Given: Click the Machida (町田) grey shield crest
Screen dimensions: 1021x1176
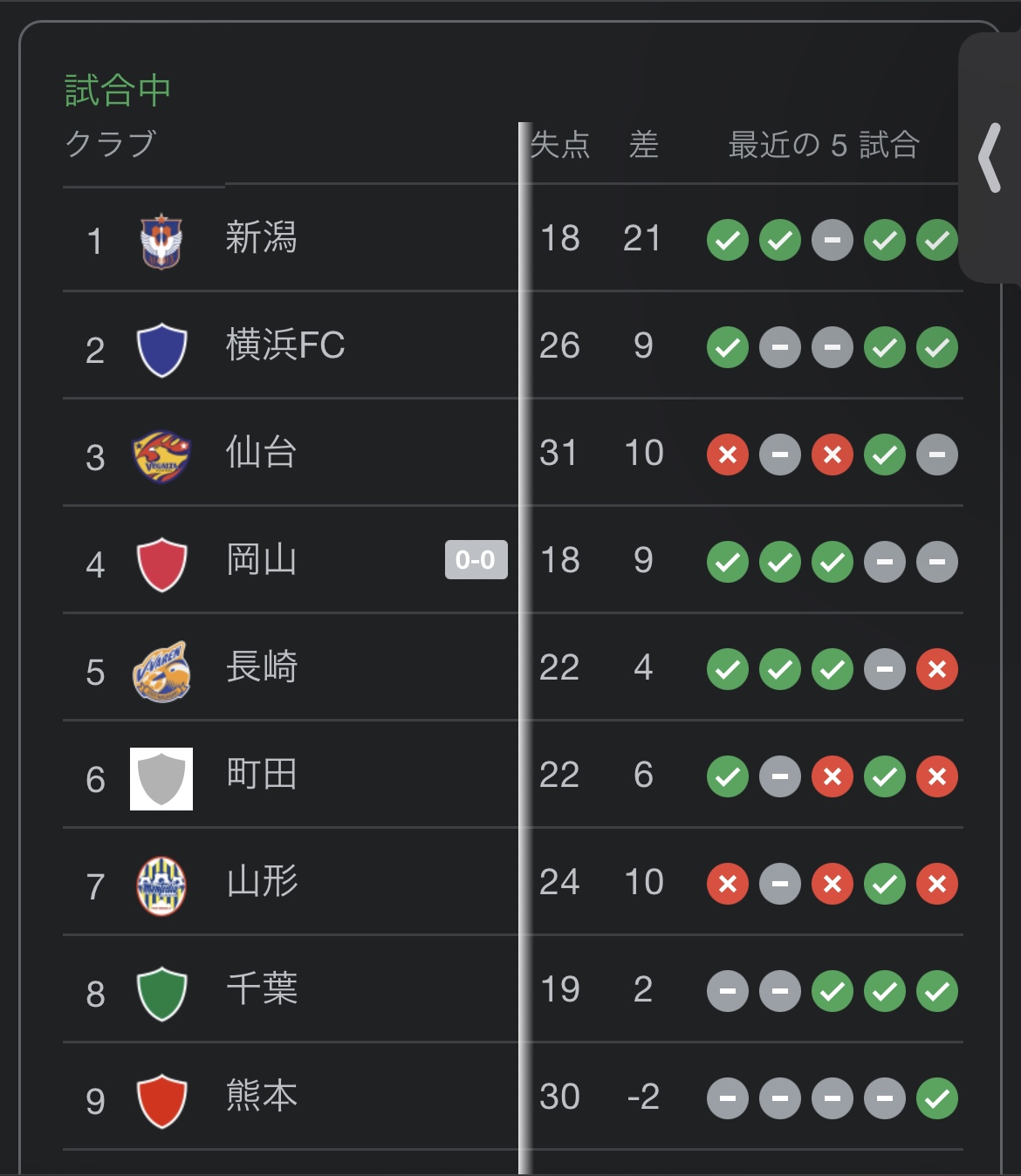Looking at the screenshot, I should [x=161, y=778].
